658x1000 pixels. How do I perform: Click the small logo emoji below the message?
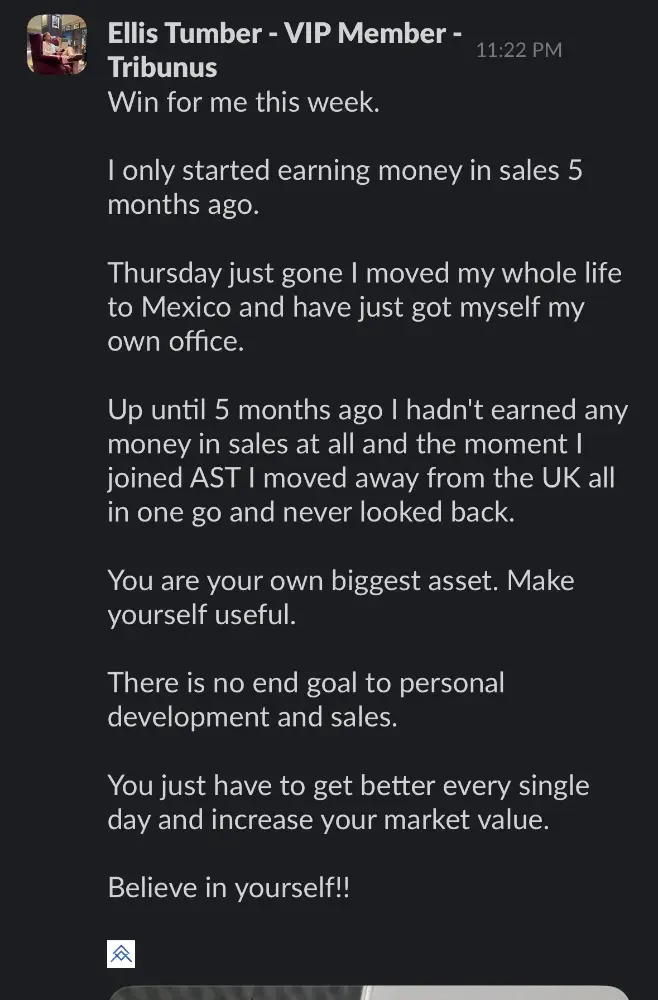(x=121, y=954)
